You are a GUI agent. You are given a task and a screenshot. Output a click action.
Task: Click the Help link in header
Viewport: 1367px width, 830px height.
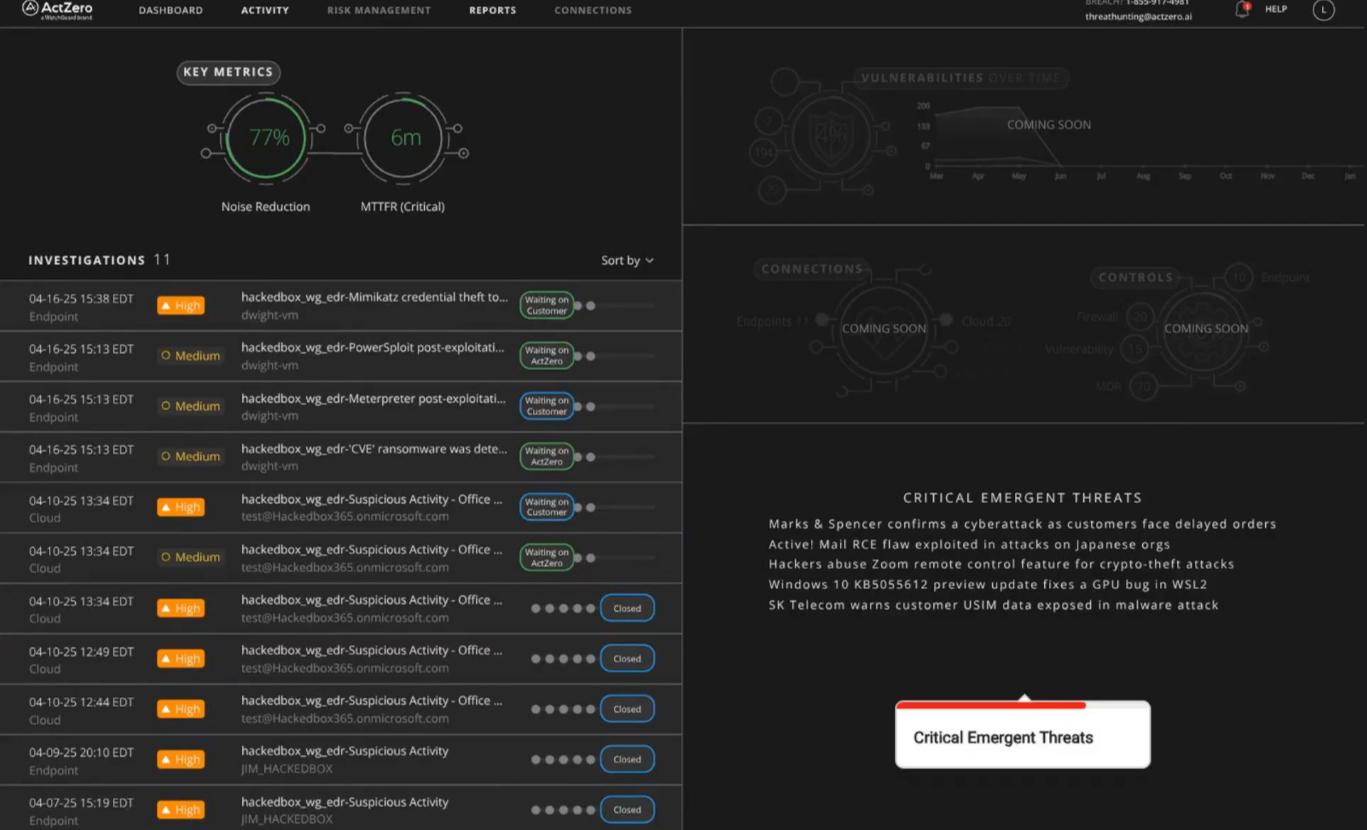(x=1276, y=10)
